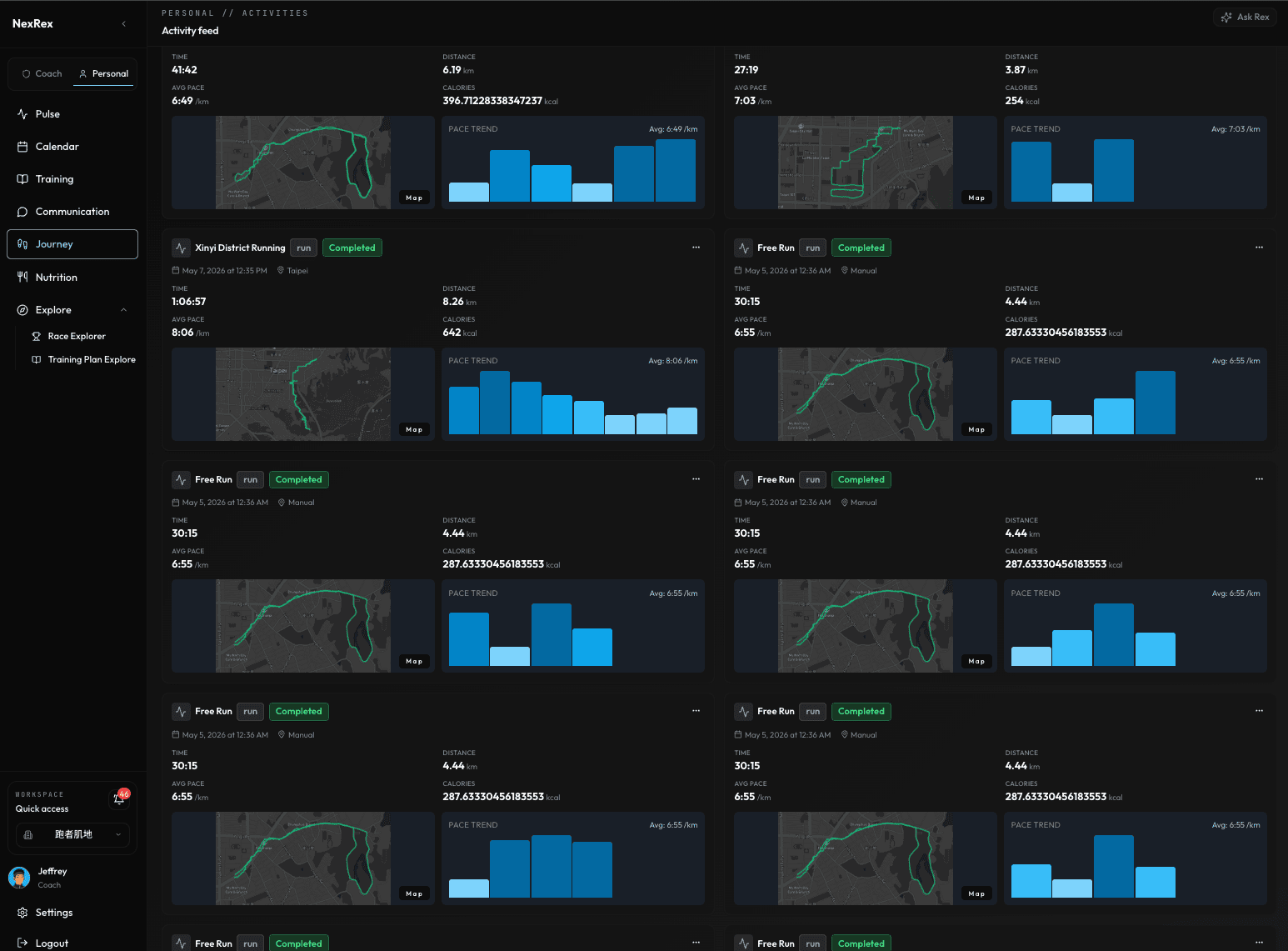Open the route map for 27:19 run

(866, 163)
